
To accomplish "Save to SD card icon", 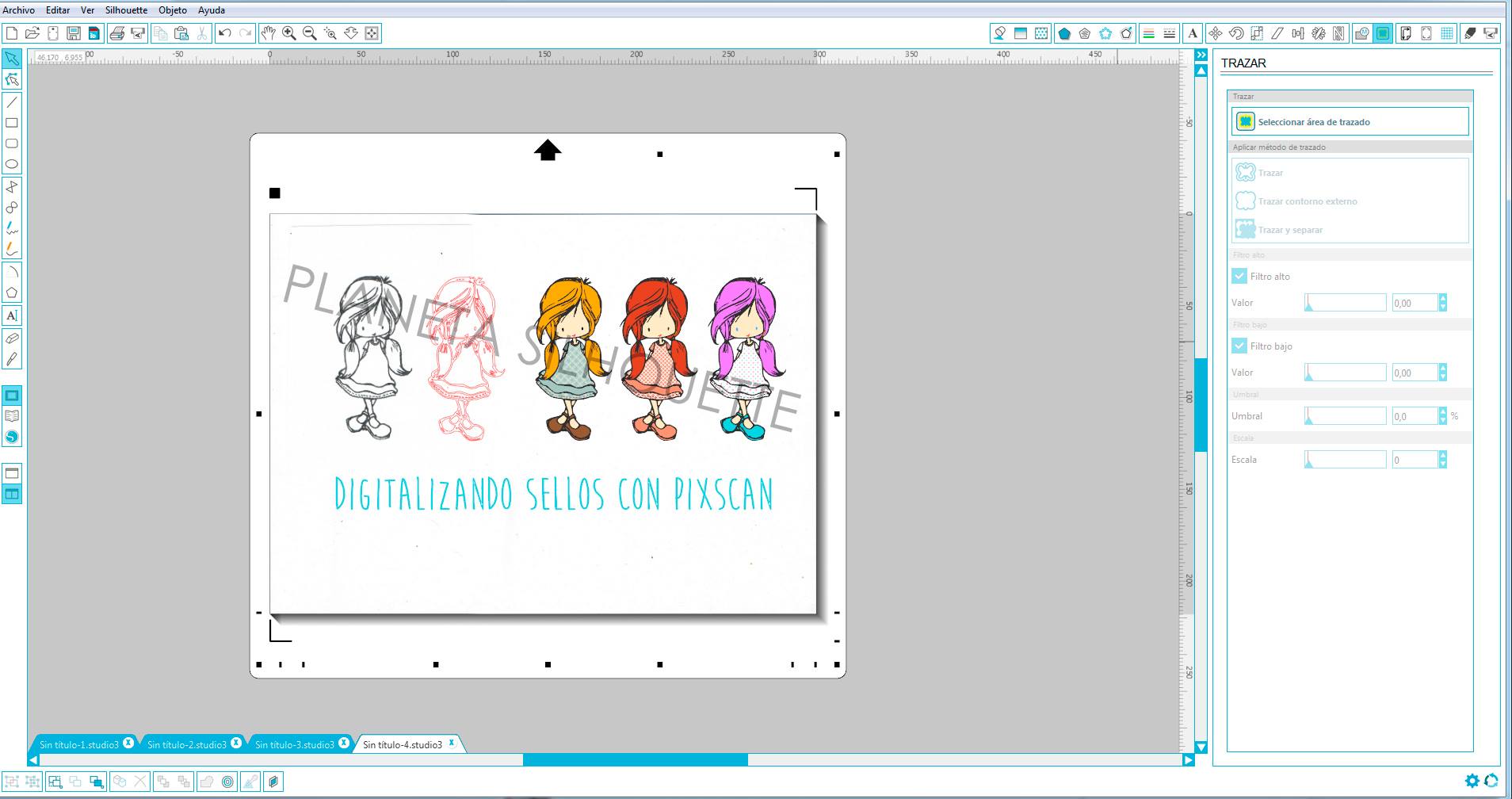I will [94, 33].
